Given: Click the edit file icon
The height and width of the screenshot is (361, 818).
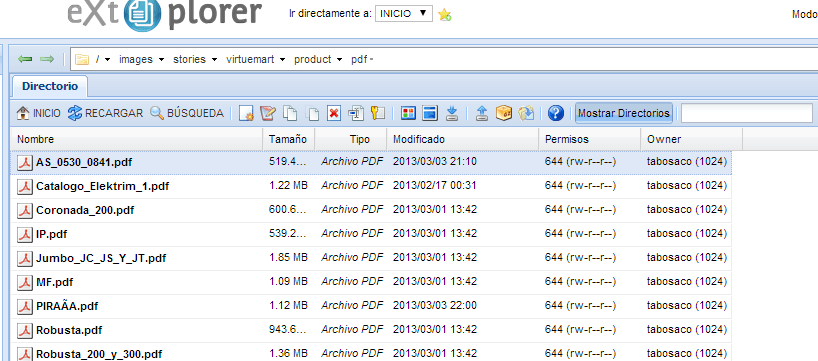Looking at the screenshot, I should pyautogui.click(x=268, y=113).
